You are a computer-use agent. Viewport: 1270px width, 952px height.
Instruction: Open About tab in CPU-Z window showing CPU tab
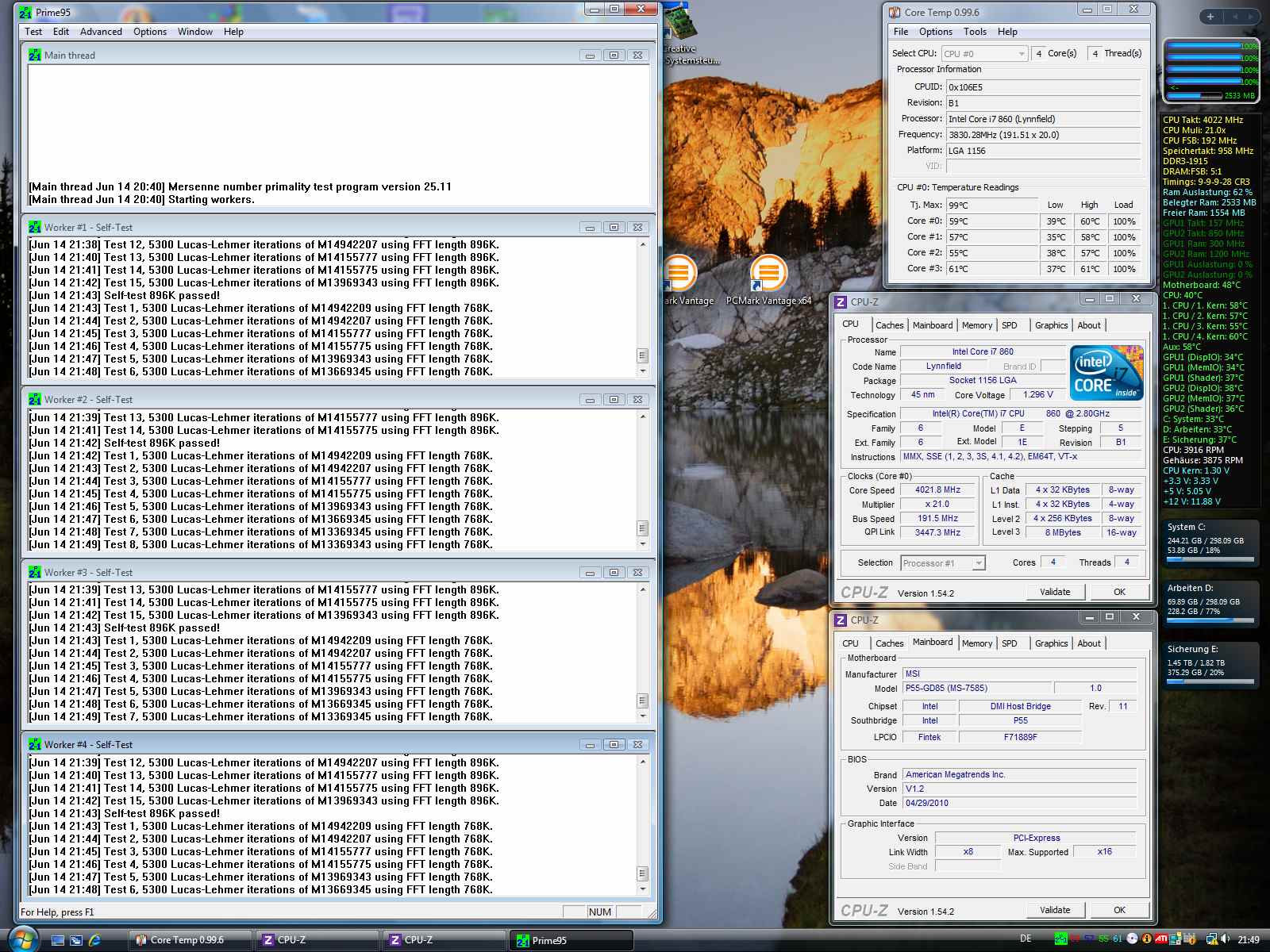pyautogui.click(x=1089, y=325)
